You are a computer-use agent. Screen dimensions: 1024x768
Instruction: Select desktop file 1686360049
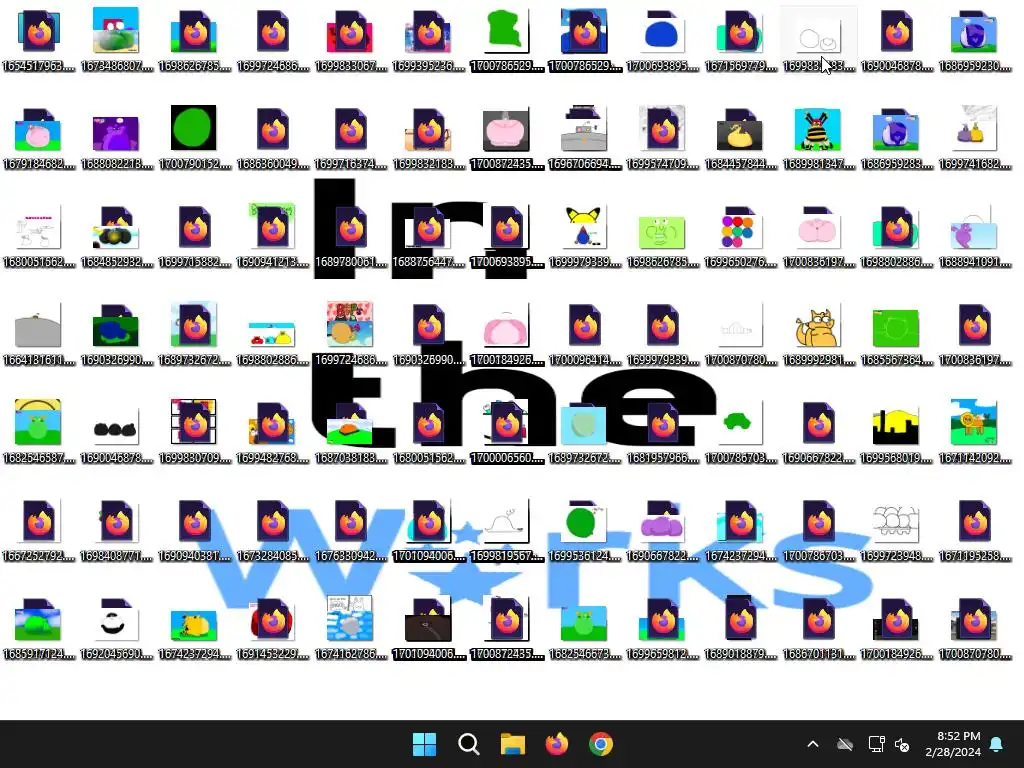point(273,138)
